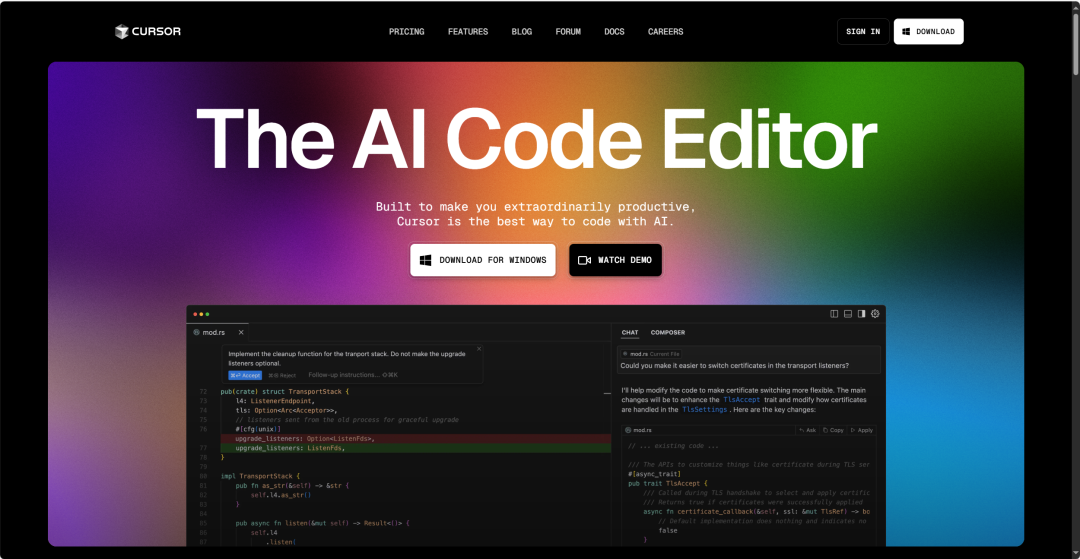Click the red window dot in the editor preview
The height and width of the screenshot is (559, 1080).
point(196,314)
